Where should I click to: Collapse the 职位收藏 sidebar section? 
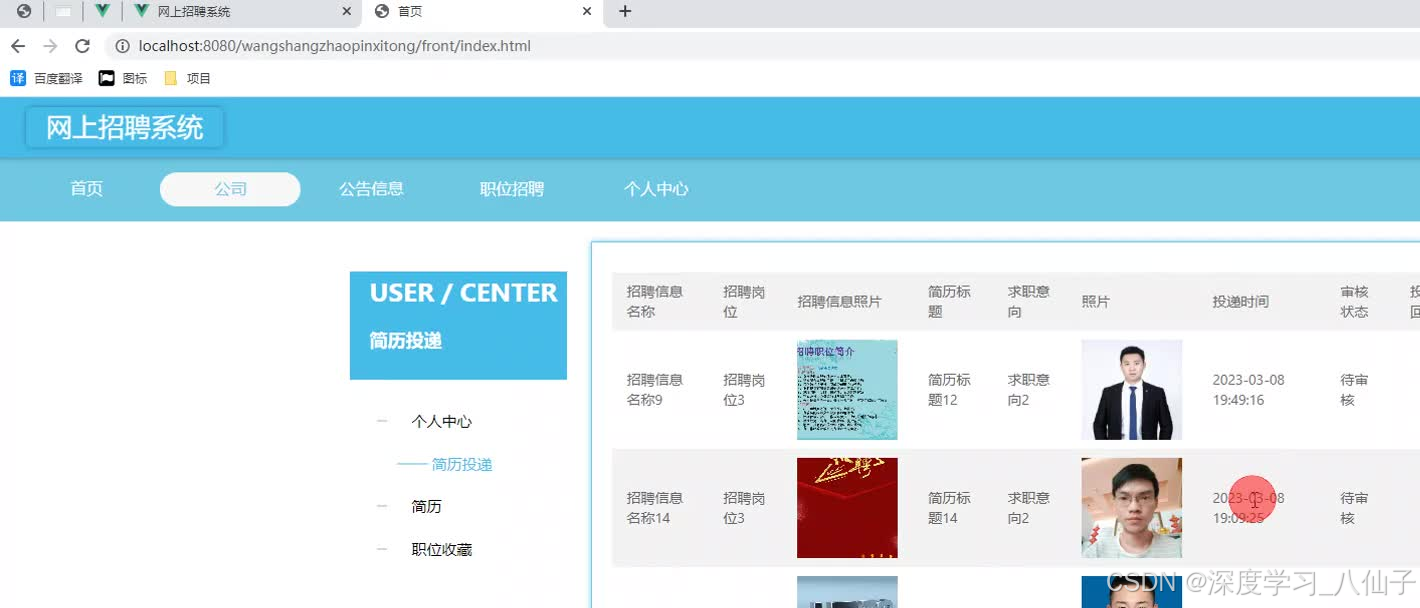381,549
